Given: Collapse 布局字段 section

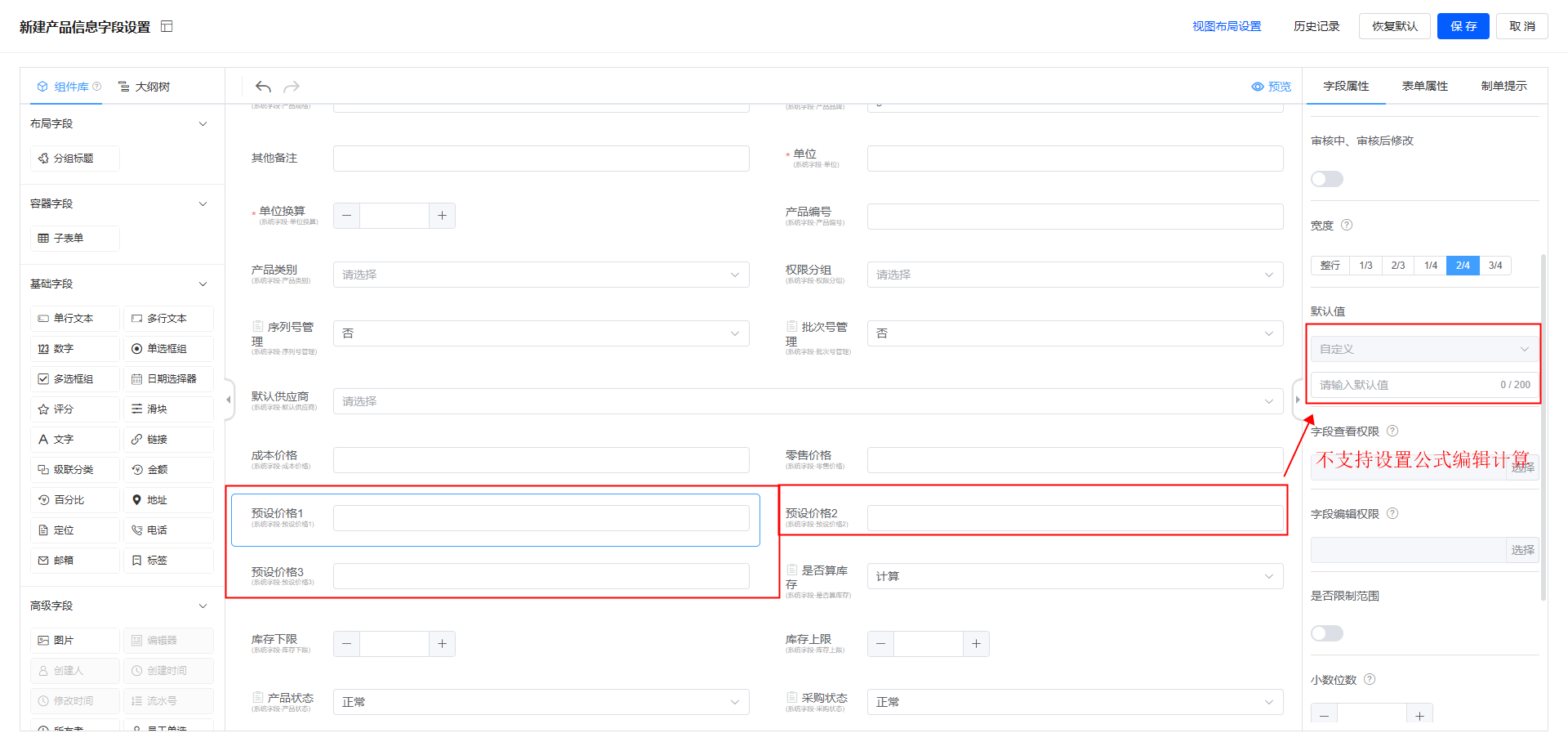Looking at the screenshot, I should coord(203,124).
